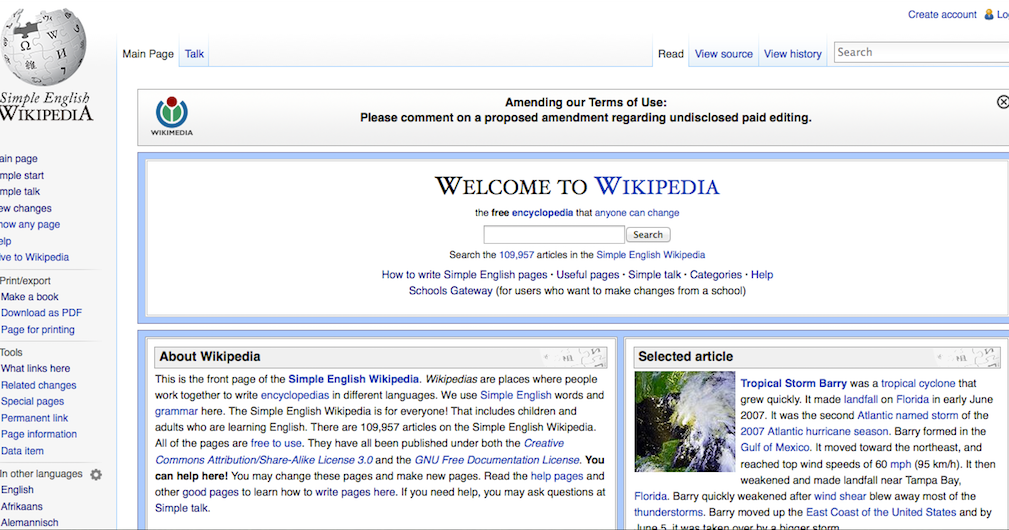This screenshot has height=530, width=1009.
Task: Open the 'good pages' link
Action: (210, 492)
